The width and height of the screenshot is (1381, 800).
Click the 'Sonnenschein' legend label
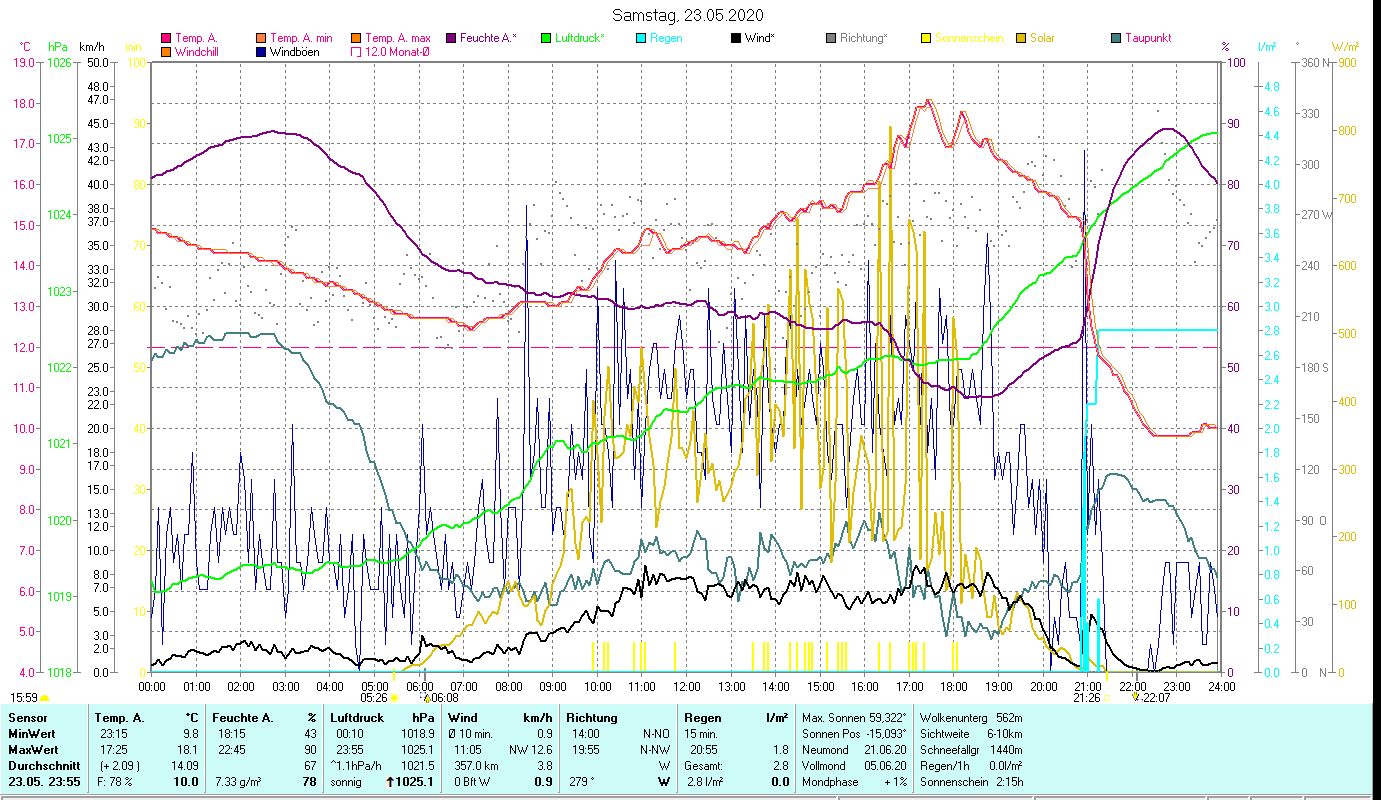(967, 38)
